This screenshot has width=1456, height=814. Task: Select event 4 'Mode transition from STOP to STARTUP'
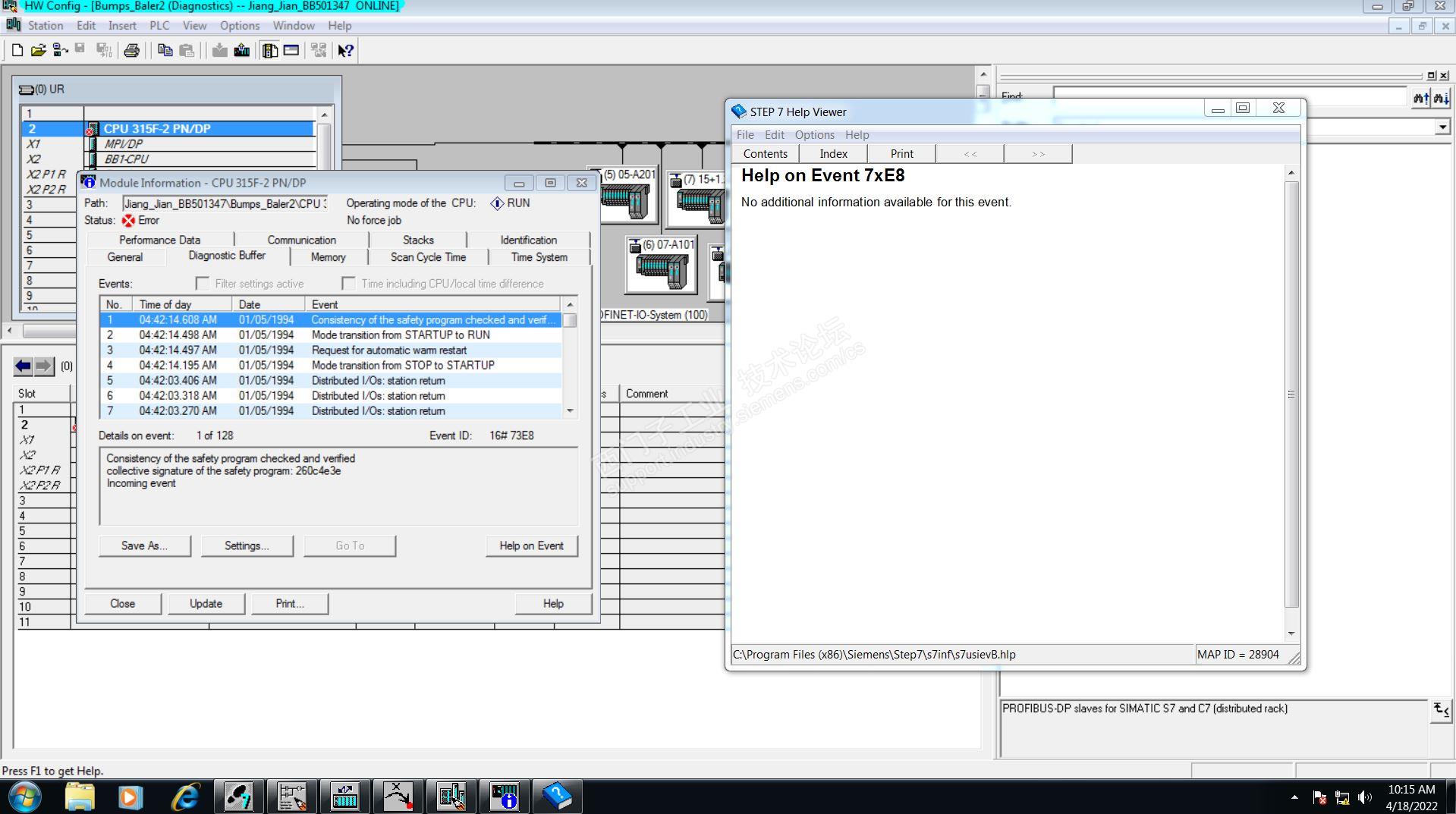click(331, 366)
